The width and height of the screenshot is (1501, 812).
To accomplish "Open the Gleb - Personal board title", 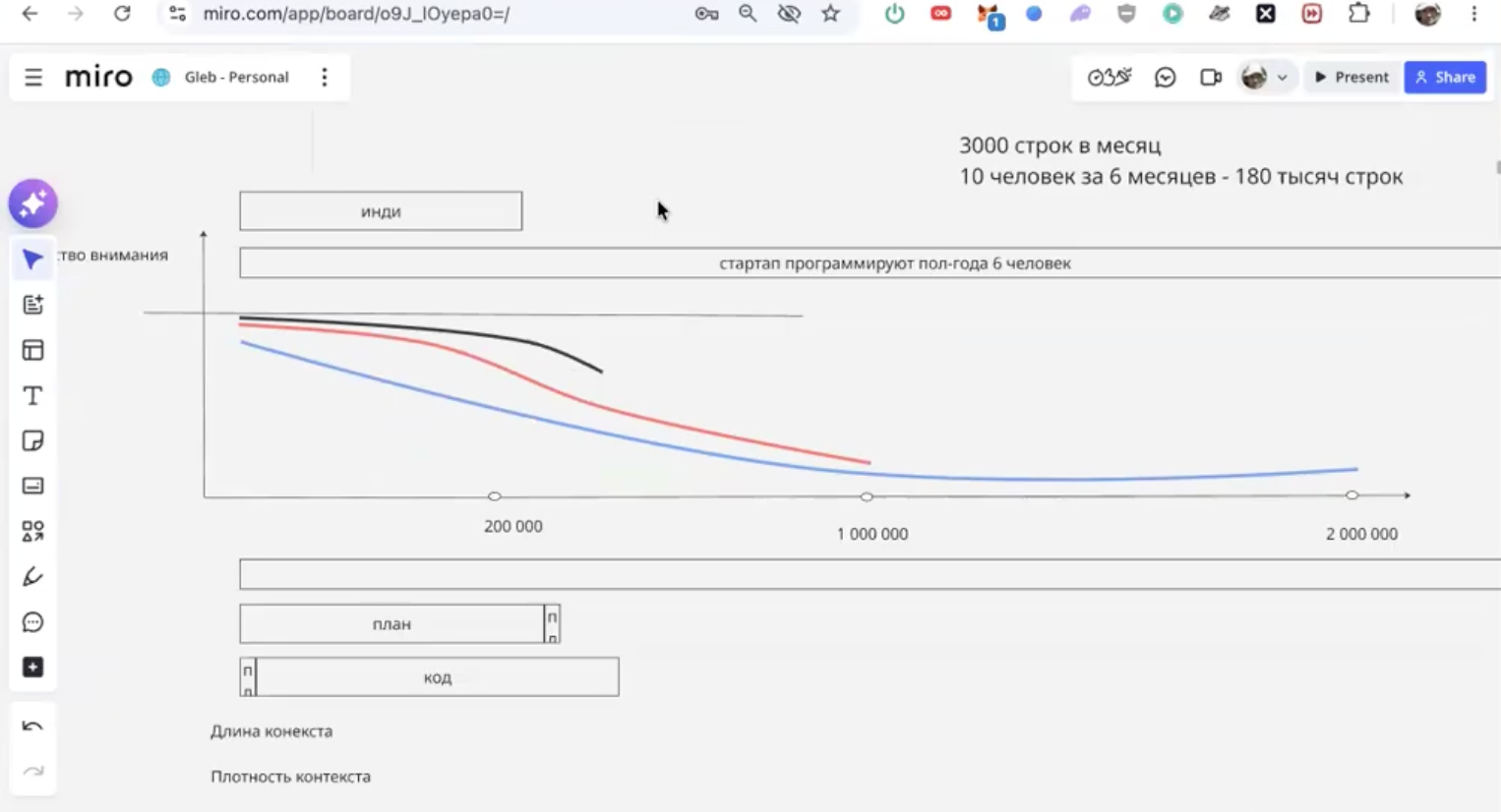I will tap(236, 77).
